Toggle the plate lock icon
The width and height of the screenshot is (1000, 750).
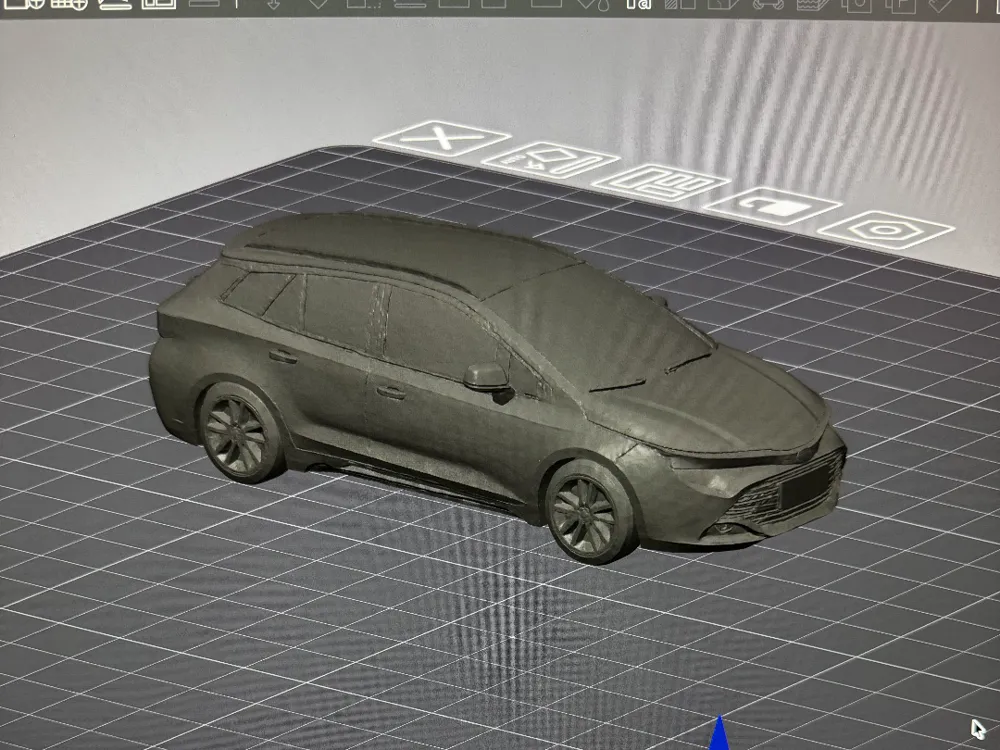pos(772,206)
